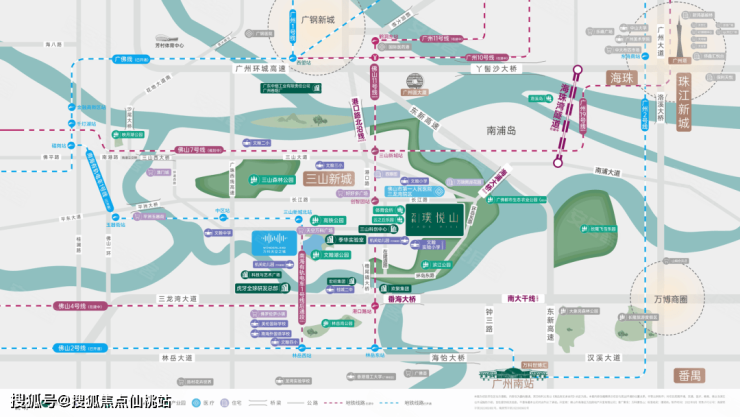
Task: Select the 芳村体育中心 stadium icon
Action: click(165, 38)
